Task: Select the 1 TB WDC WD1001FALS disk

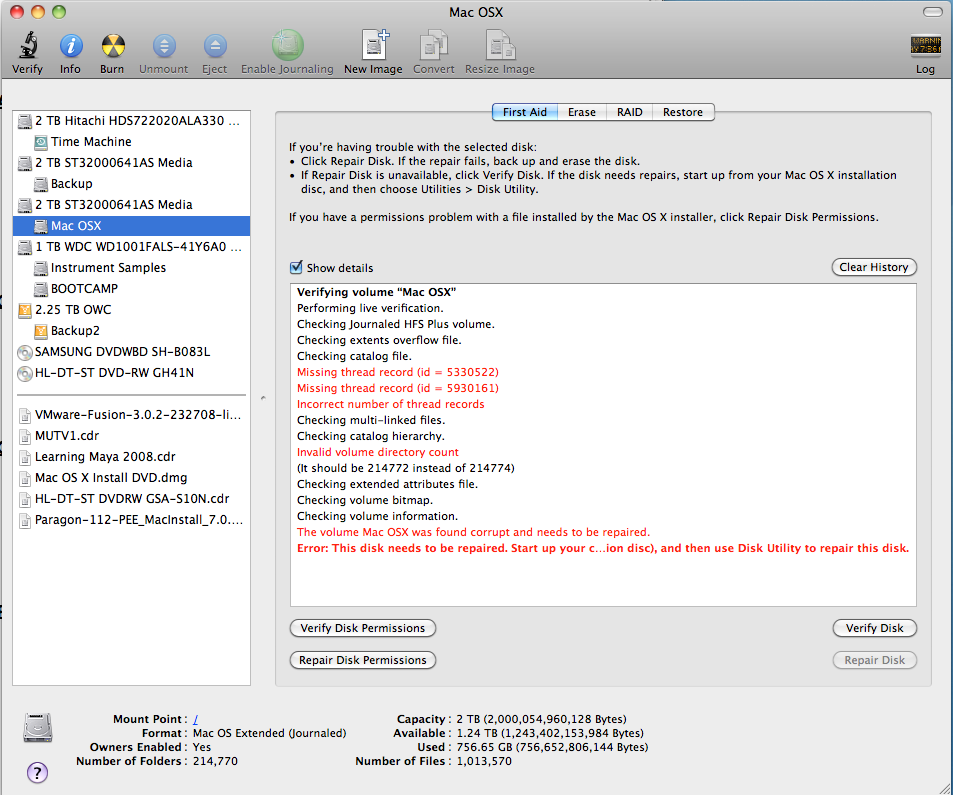Action: 131,247
